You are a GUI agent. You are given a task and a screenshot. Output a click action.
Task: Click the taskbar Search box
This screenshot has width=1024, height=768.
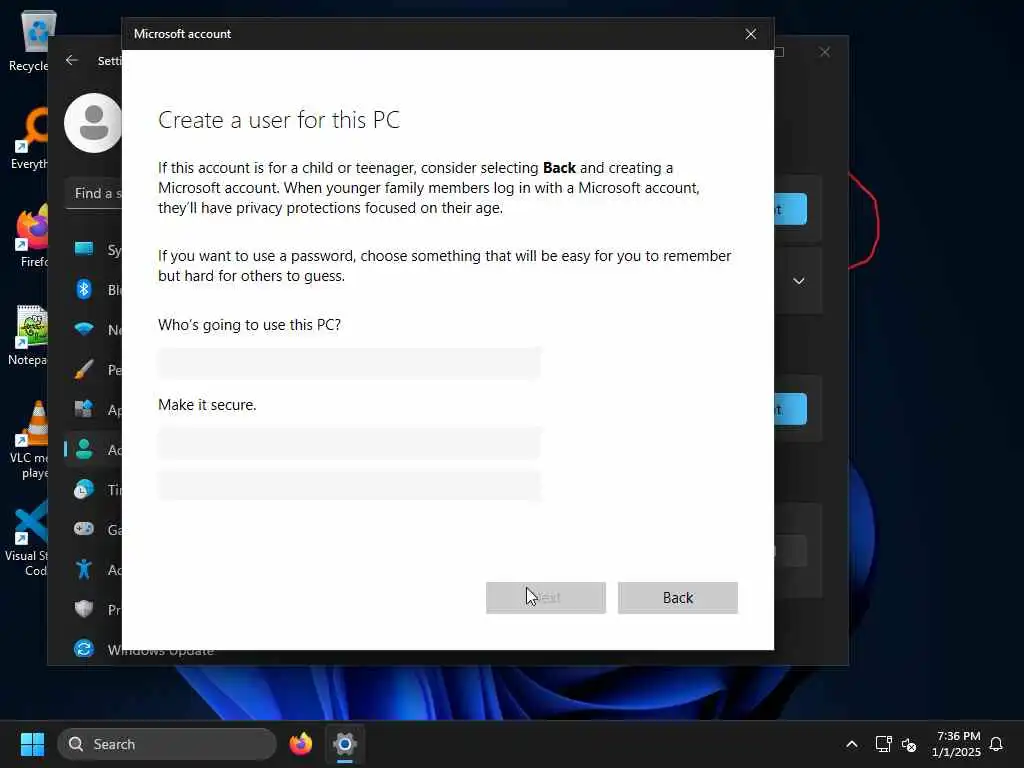point(167,744)
